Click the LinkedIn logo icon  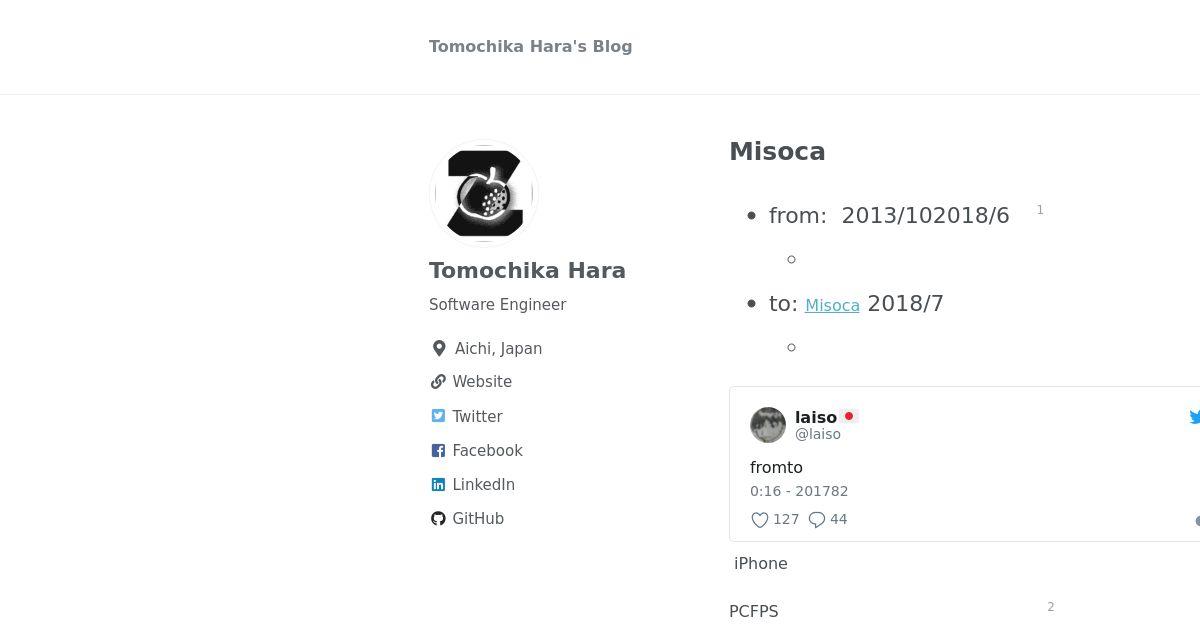(438, 485)
